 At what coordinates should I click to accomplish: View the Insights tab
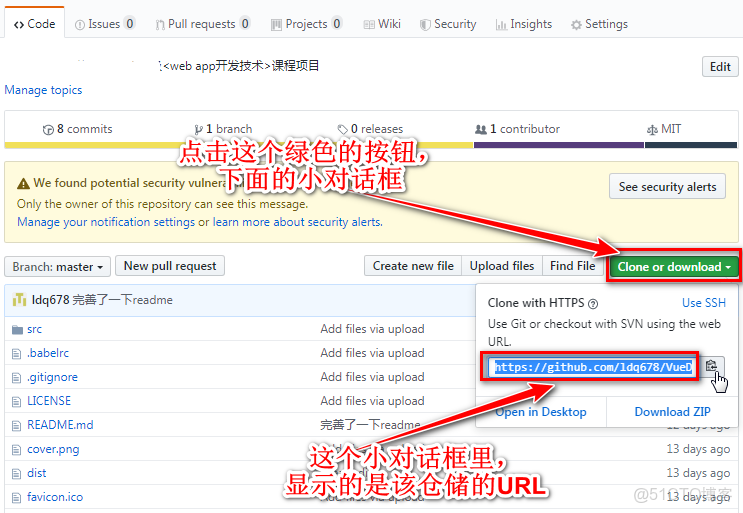pyautogui.click(x=524, y=24)
